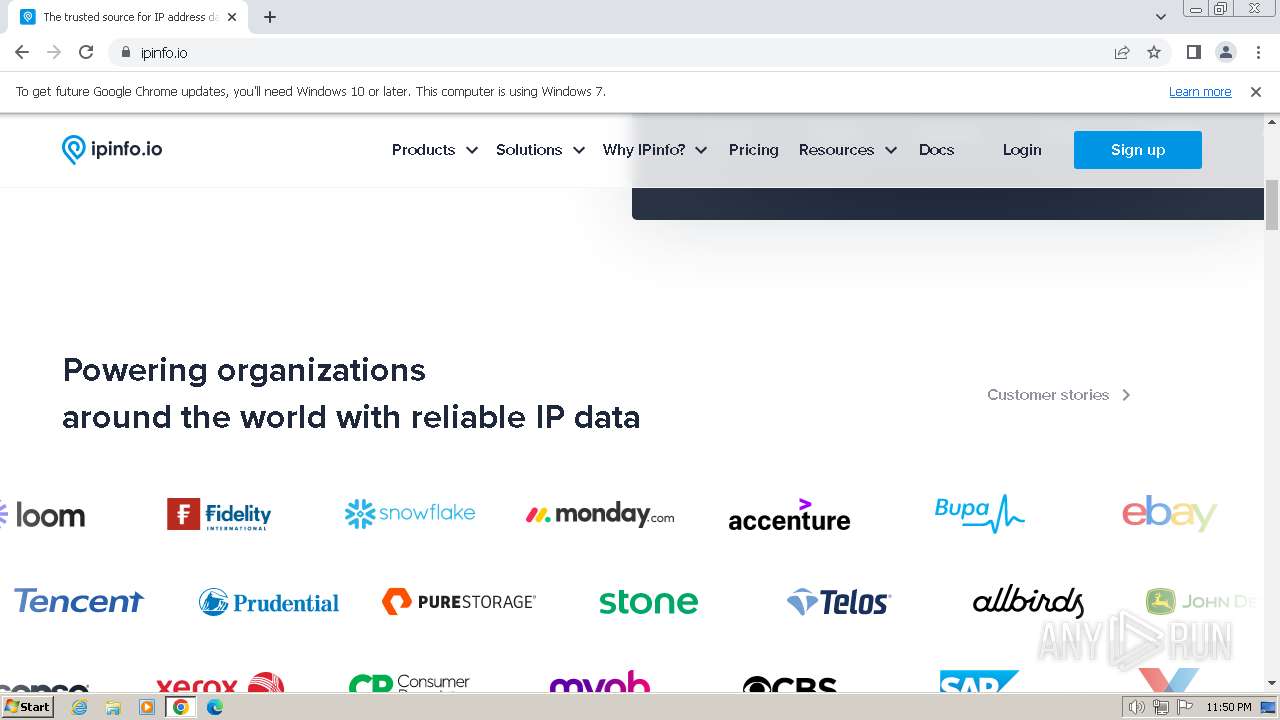Click the taskbar clock
The width and height of the screenshot is (1280, 720).
point(1229,707)
